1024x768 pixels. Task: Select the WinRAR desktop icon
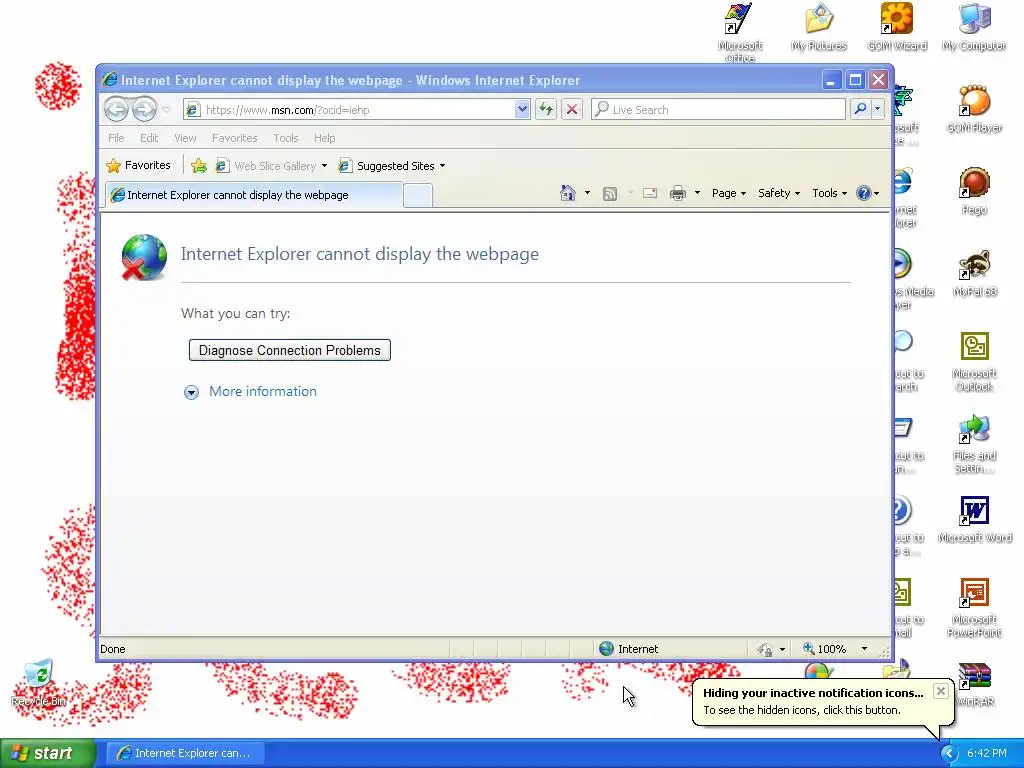pyautogui.click(x=974, y=684)
